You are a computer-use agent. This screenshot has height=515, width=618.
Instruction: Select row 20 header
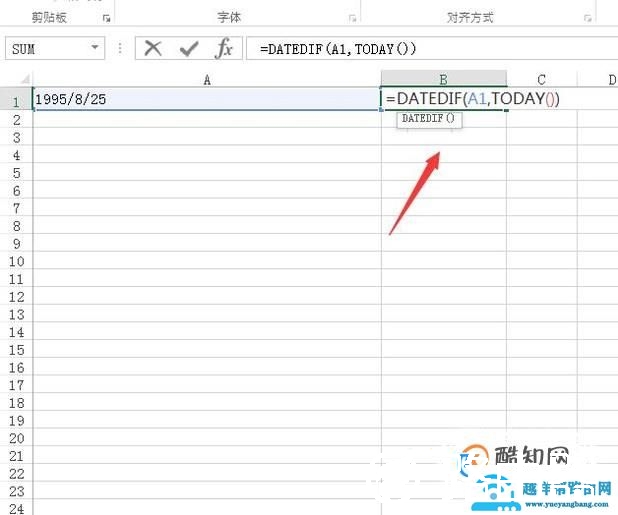16,439
